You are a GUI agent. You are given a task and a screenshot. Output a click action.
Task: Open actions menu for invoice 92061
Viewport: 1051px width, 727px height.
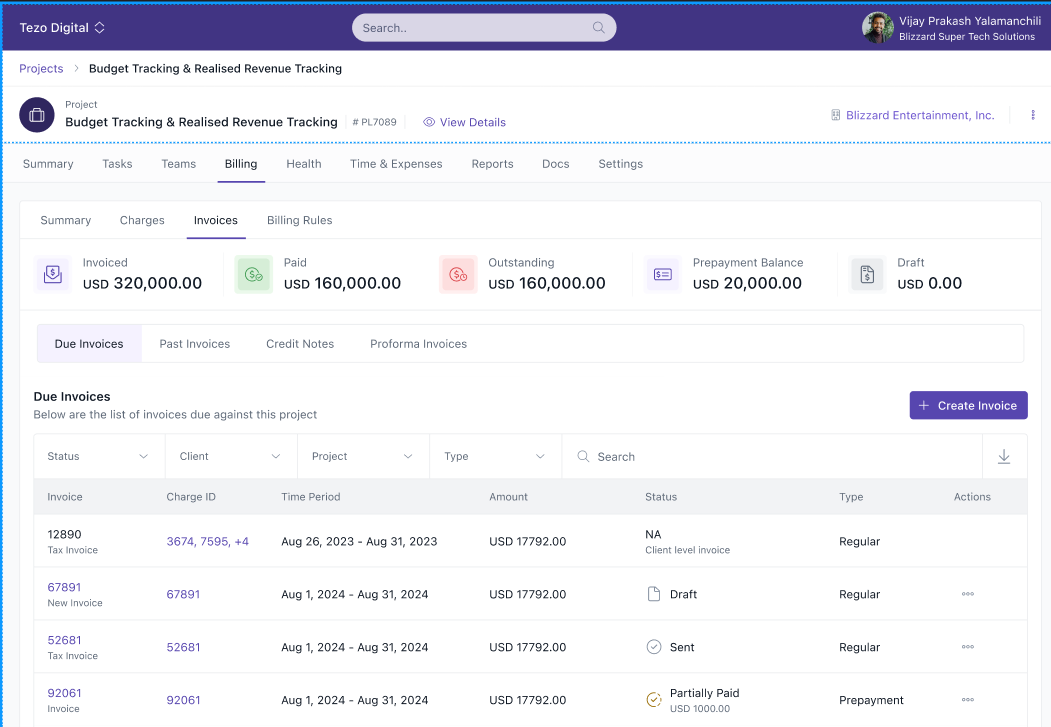[967, 700]
